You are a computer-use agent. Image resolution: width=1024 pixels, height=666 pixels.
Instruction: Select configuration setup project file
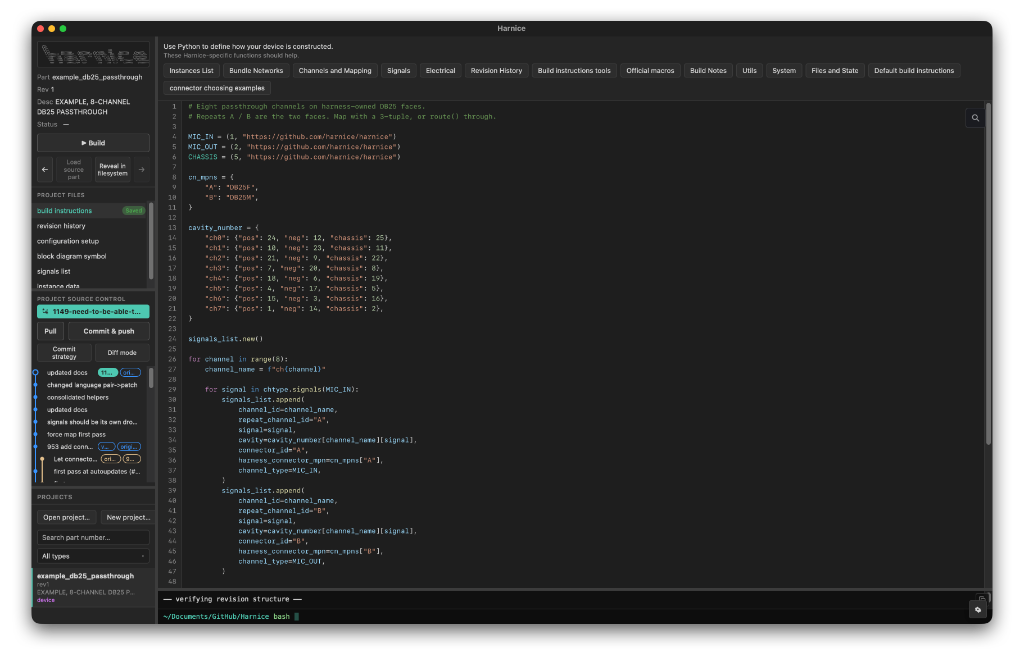(x=91, y=242)
